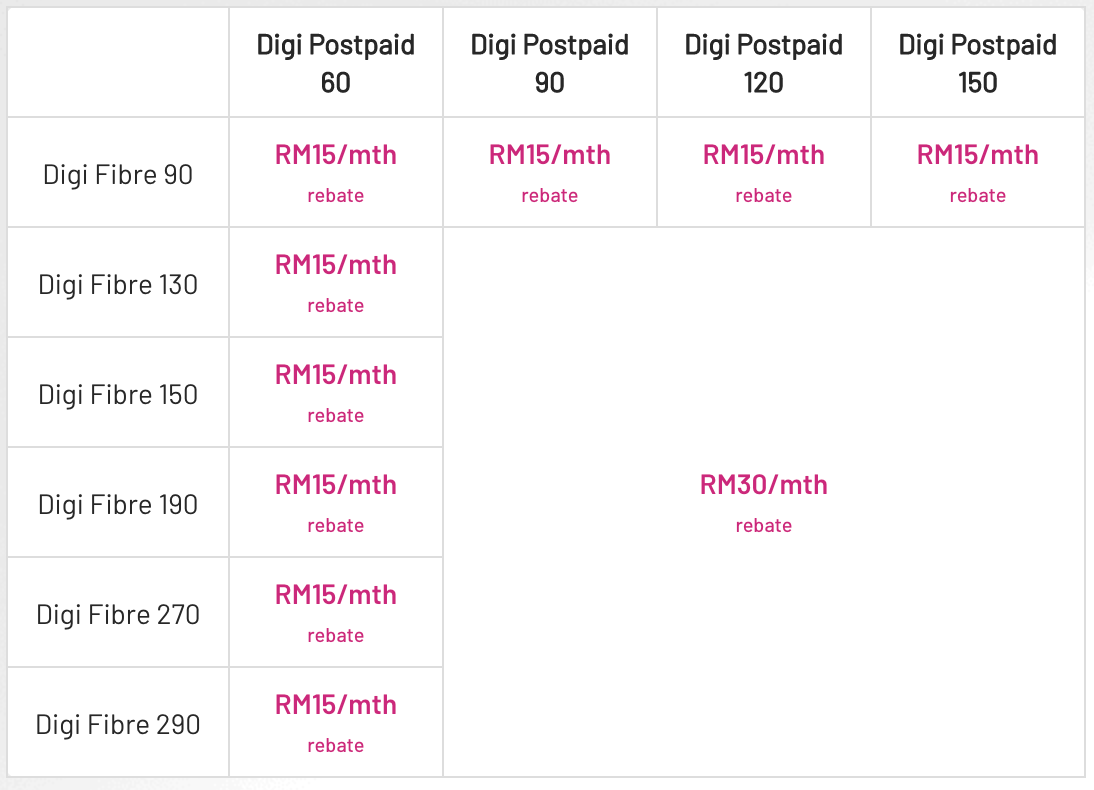Click Fibre 290 and Postpaid 60 rebate cell
This screenshot has height=790, width=1094.
click(336, 722)
